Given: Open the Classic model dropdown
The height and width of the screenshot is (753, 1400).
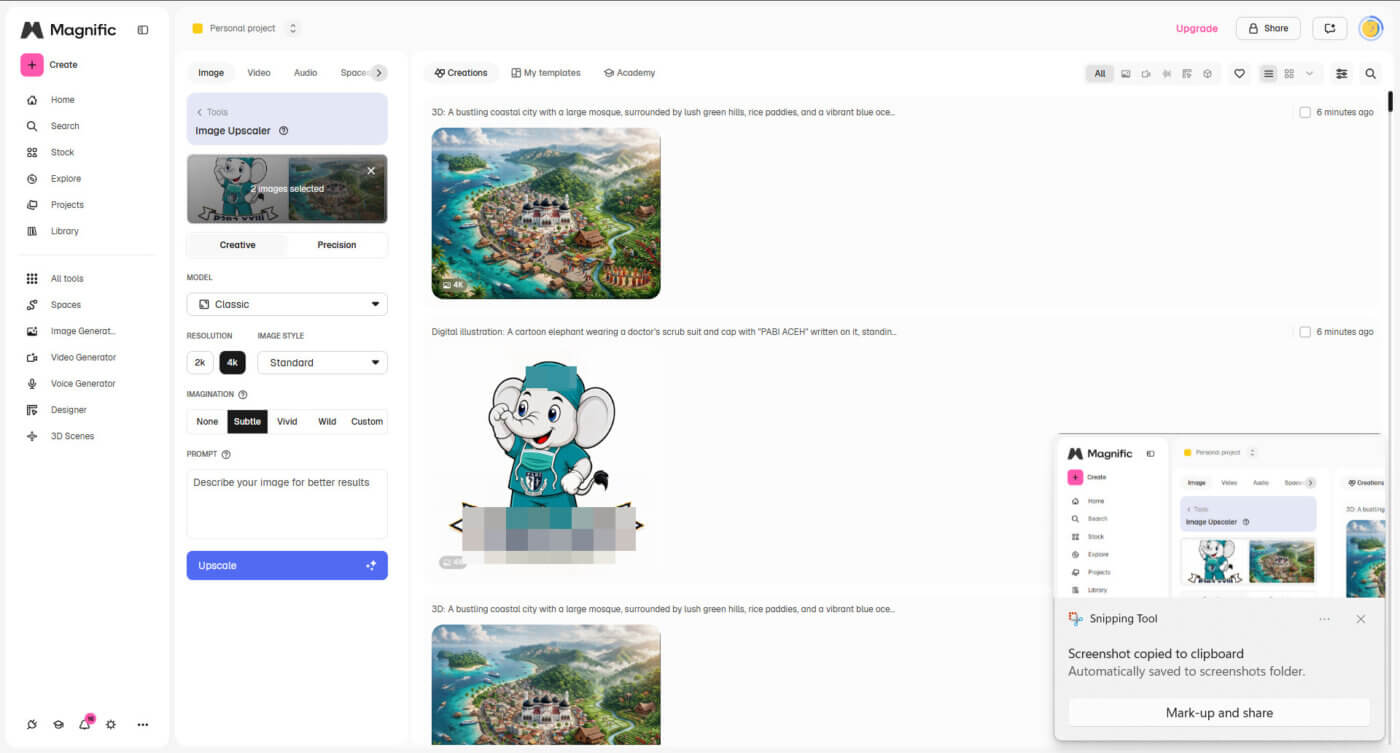Looking at the screenshot, I should (x=287, y=304).
